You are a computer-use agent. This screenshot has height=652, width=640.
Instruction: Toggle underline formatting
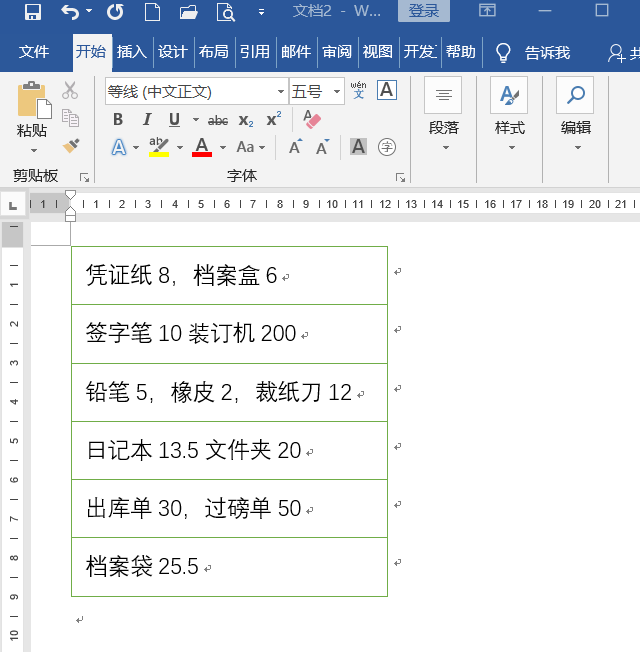[x=175, y=120]
